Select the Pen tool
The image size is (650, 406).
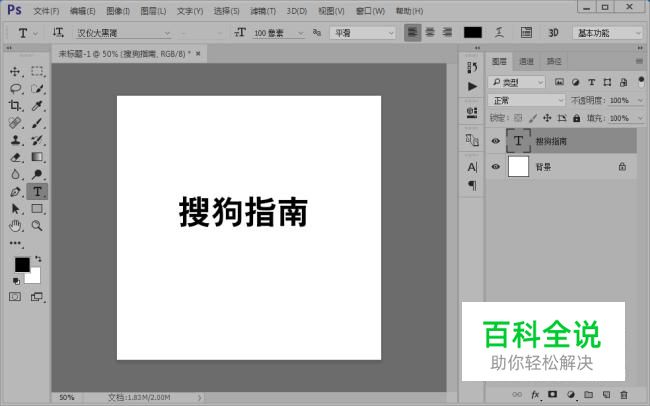point(15,192)
